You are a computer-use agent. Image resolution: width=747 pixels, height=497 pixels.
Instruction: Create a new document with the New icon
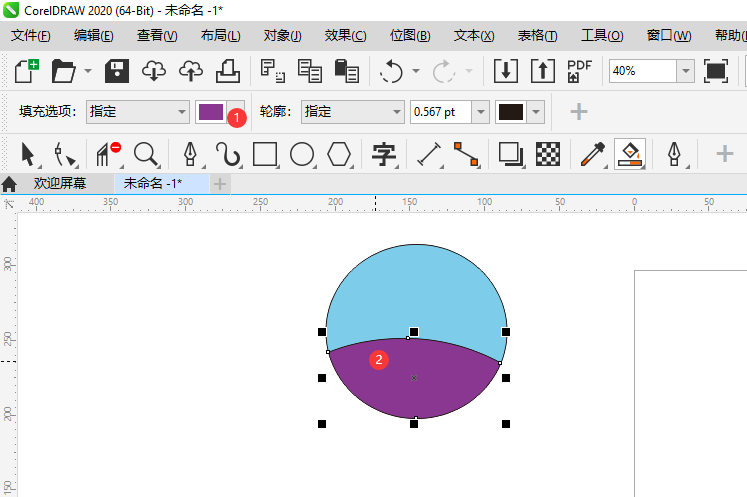[x=27, y=71]
